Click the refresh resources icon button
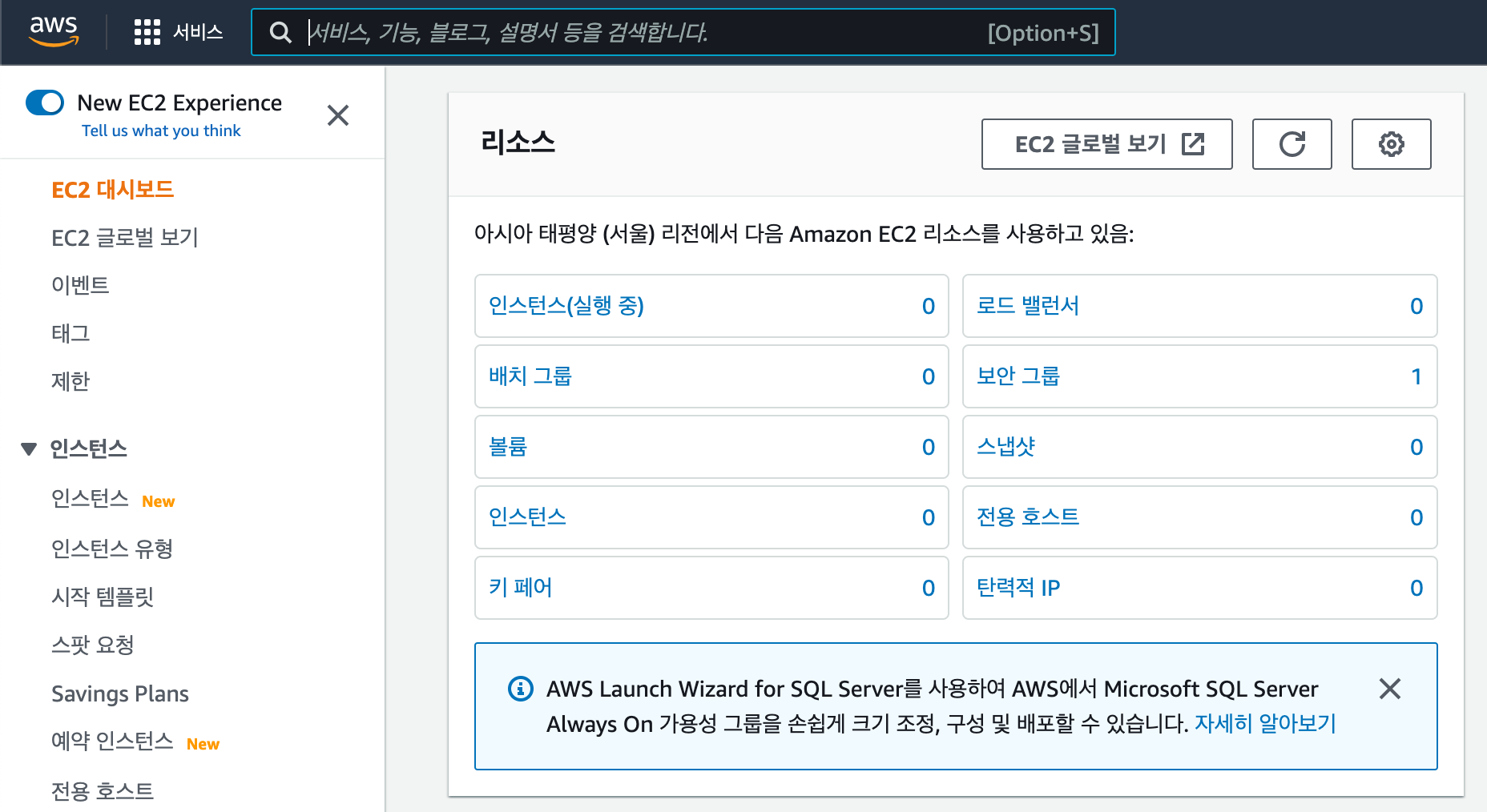Image resolution: width=1487 pixels, height=812 pixels. coord(1292,144)
